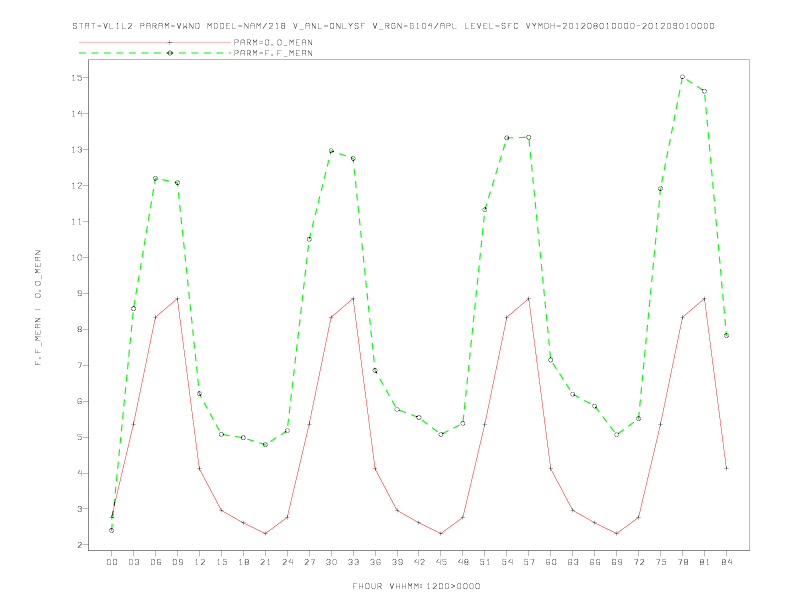Image resolution: width=792 pixels, height=612 pixels.
Task: Click x-axis tick label 51
Action: (485, 562)
